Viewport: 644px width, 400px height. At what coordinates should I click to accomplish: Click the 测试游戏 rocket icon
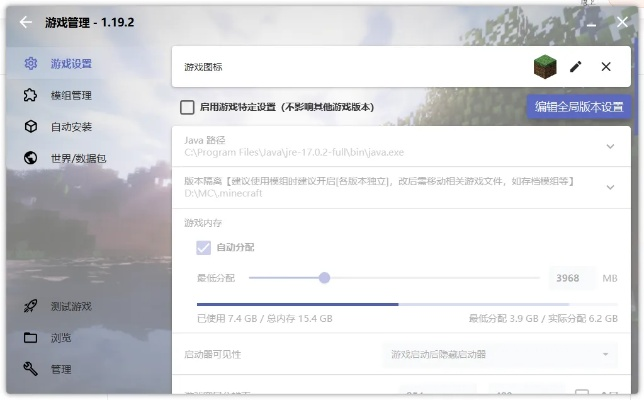click(x=30, y=306)
